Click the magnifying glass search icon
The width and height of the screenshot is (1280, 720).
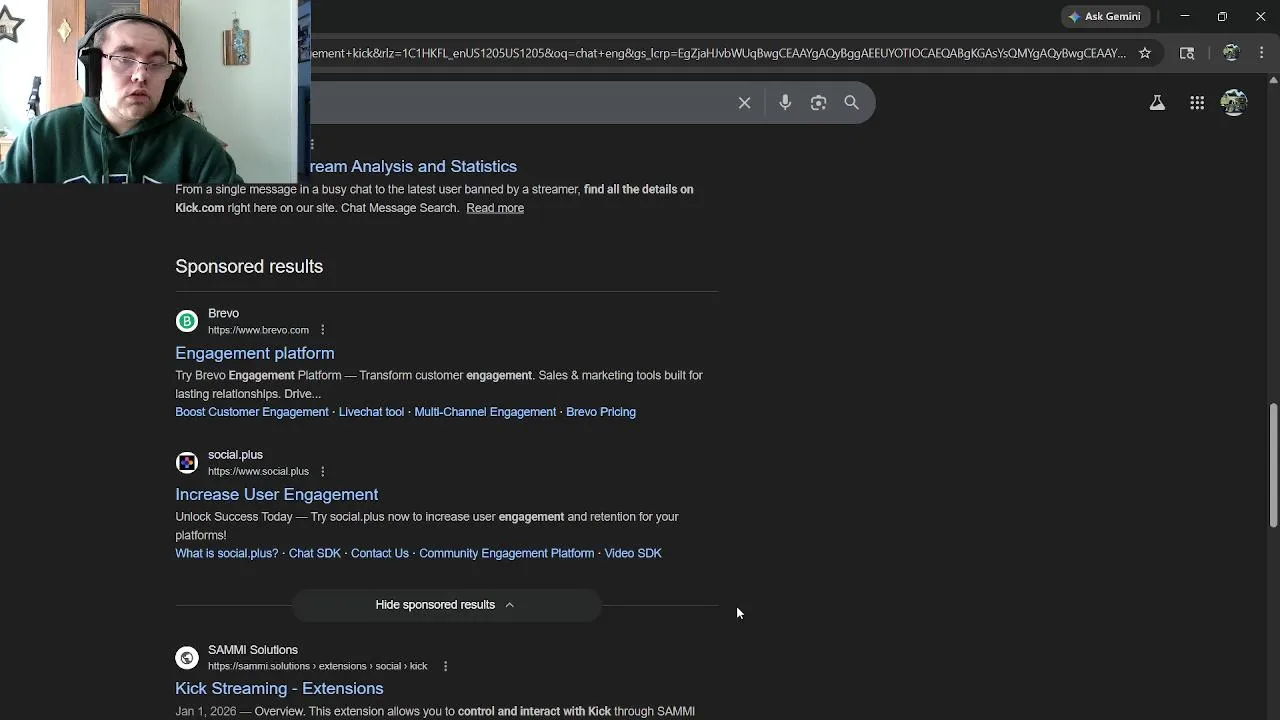852,102
